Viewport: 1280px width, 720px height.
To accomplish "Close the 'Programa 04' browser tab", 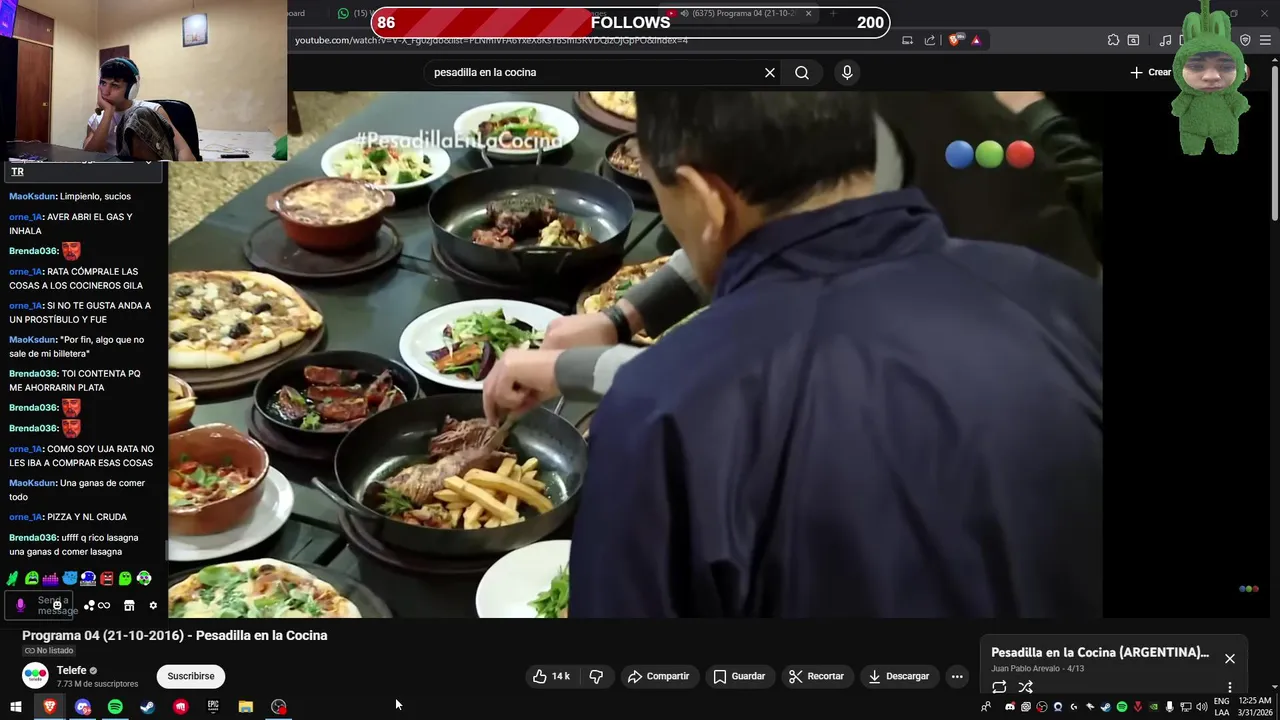I will pyautogui.click(x=808, y=13).
